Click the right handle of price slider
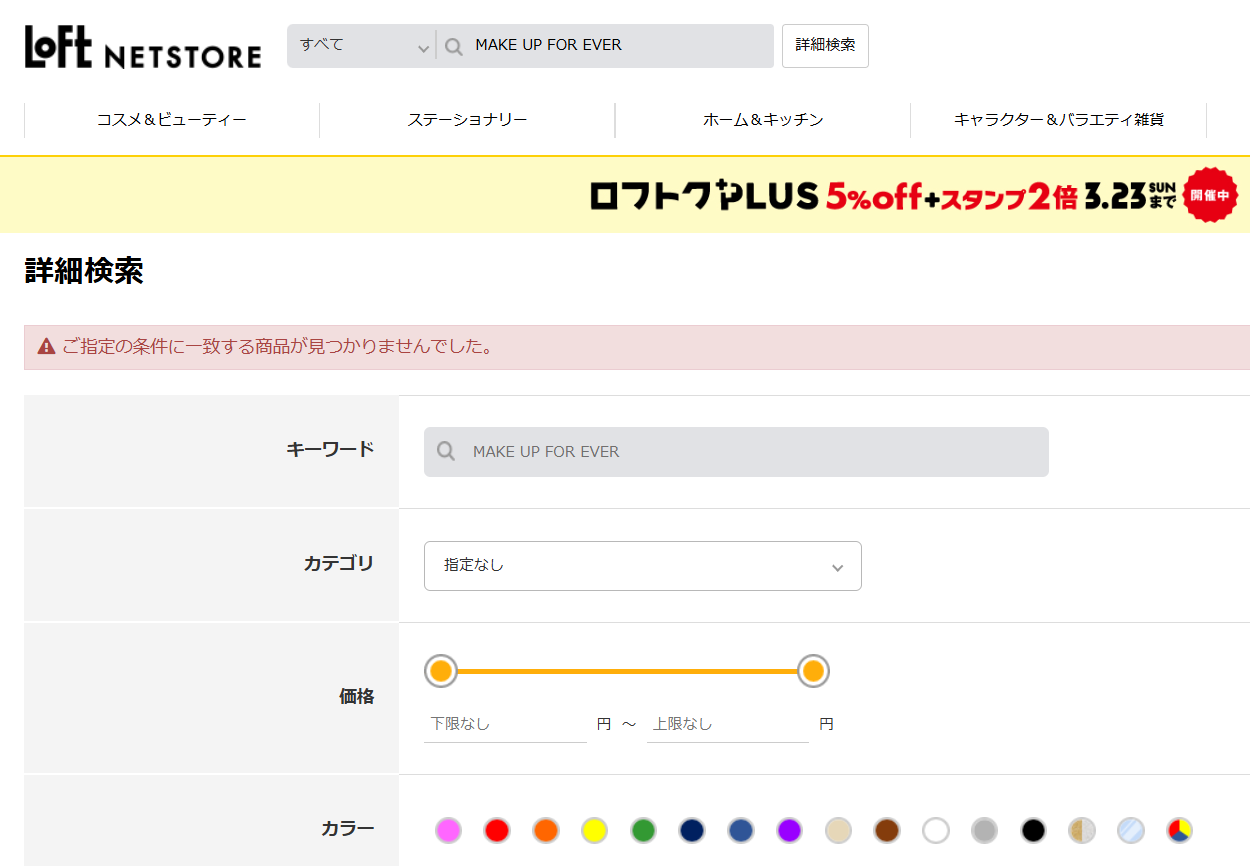This screenshot has height=866, width=1250. point(814,671)
